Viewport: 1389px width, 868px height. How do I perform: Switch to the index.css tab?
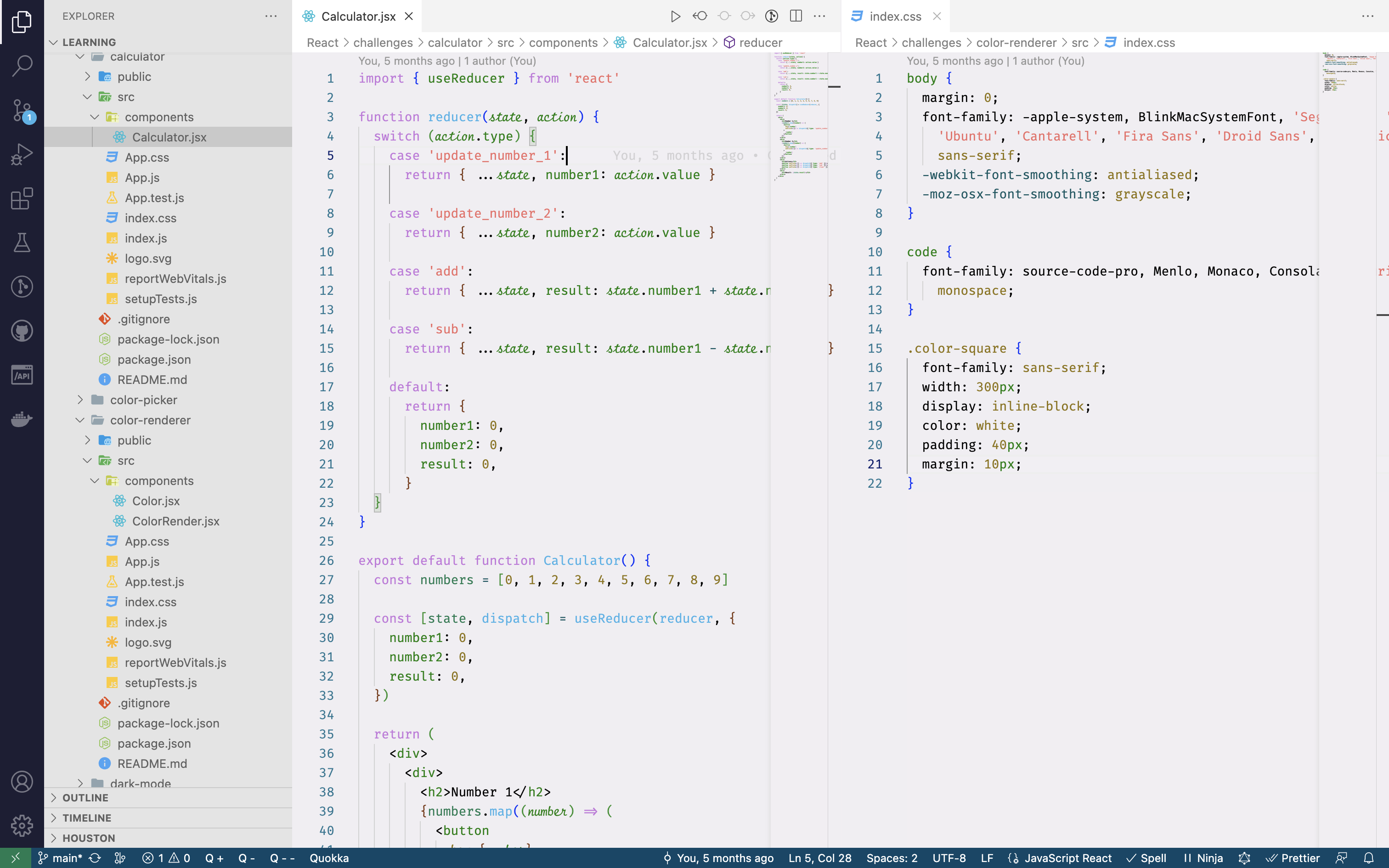pos(894,16)
